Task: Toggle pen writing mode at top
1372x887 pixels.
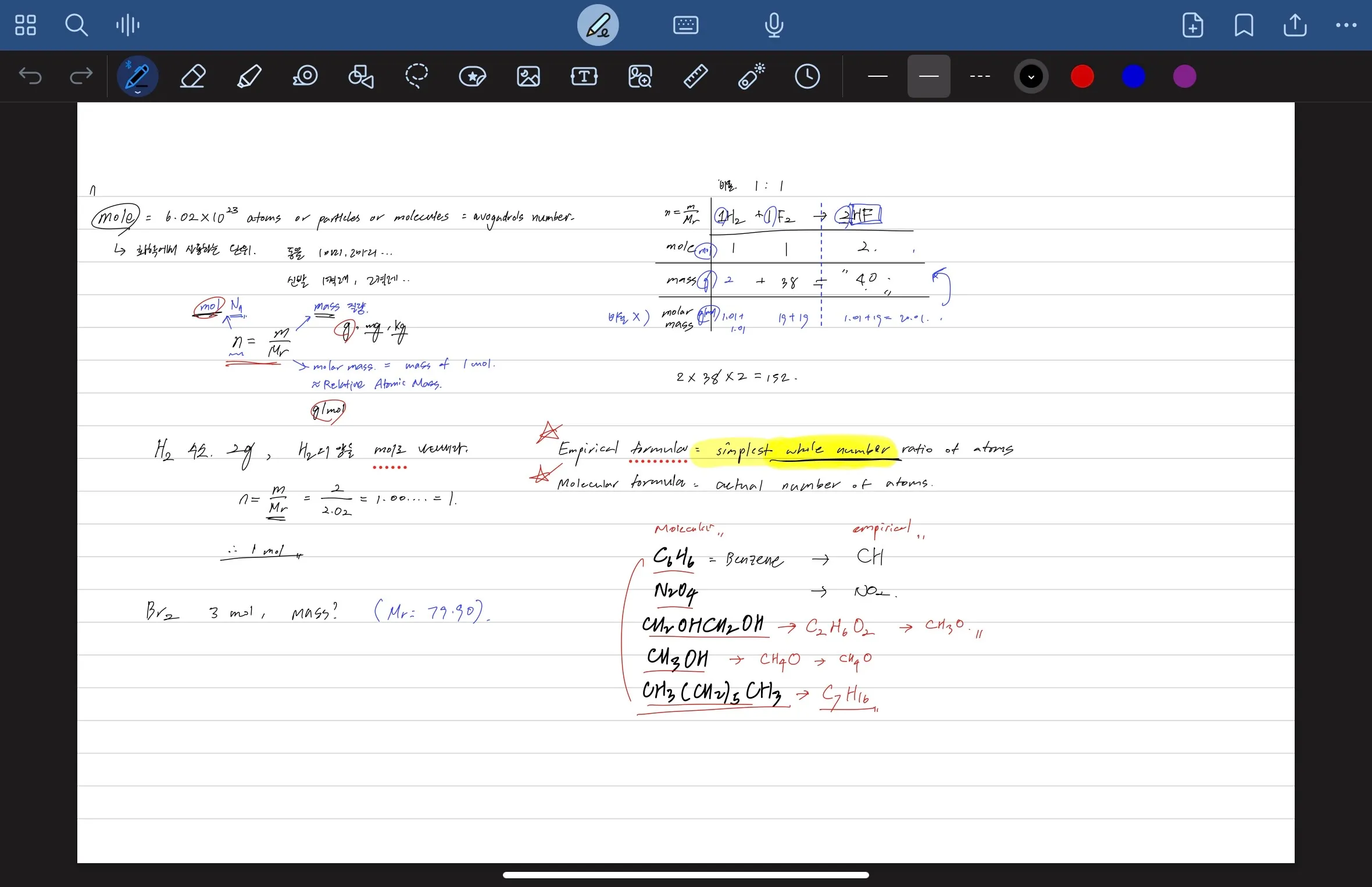Action: click(x=598, y=25)
